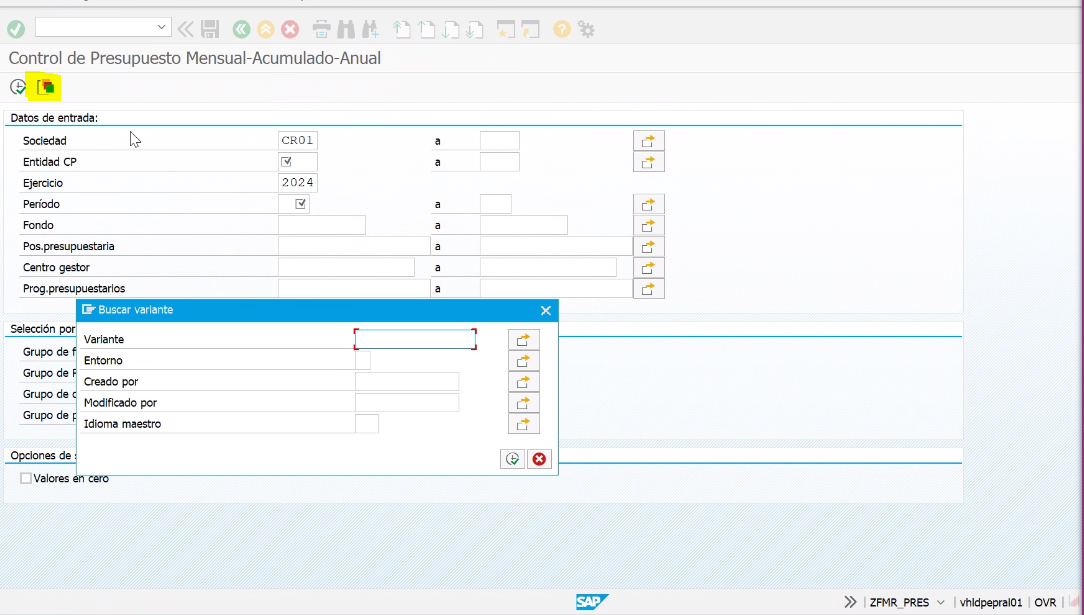1084x615 pixels.
Task: Click the Entidad CP checkbox field
Action: [x=287, y=162]
